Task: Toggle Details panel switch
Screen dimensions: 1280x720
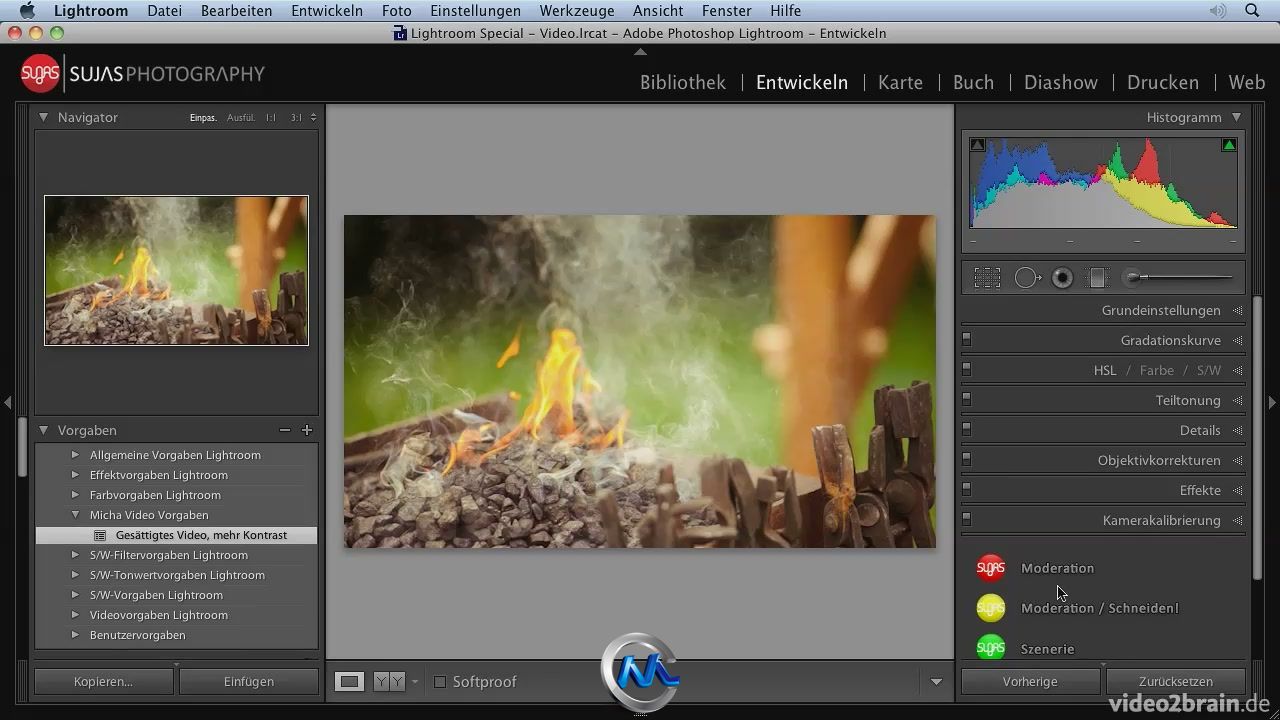Action: click(966, 430)
